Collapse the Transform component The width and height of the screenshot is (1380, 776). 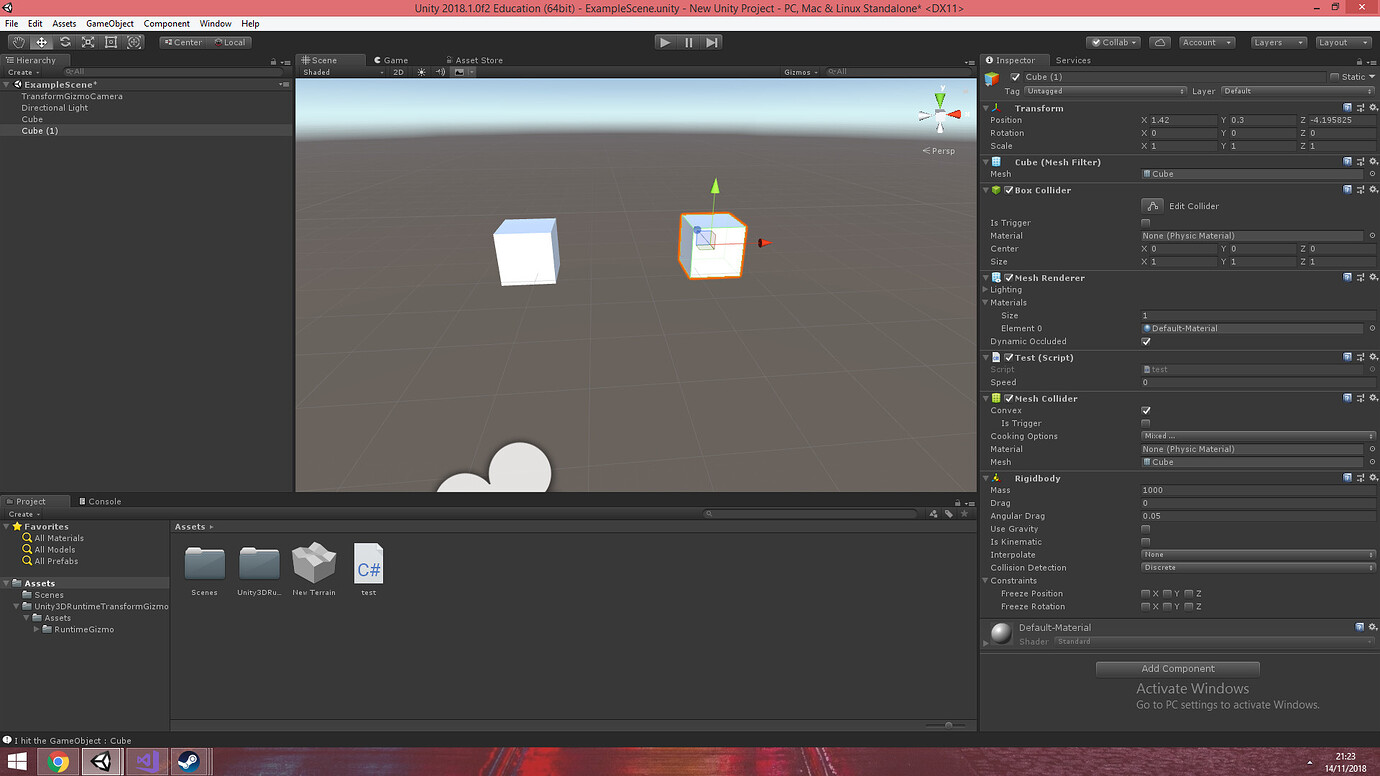click(986, 108)
